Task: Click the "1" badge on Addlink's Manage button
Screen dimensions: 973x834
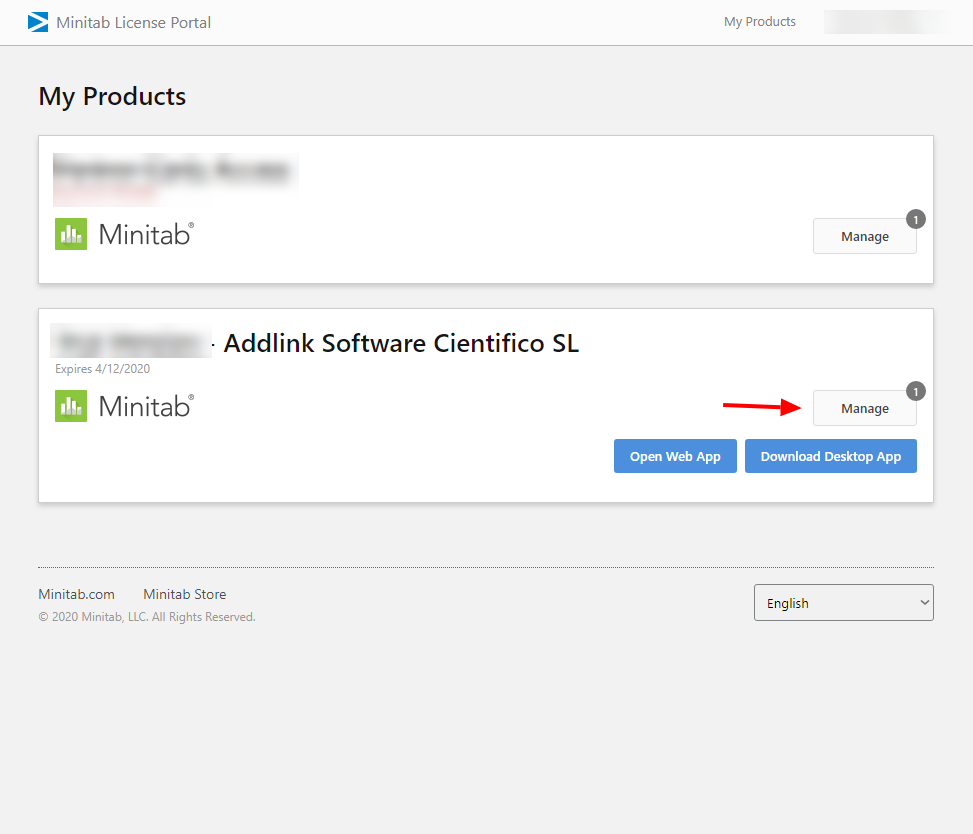Action: (916, 391)
